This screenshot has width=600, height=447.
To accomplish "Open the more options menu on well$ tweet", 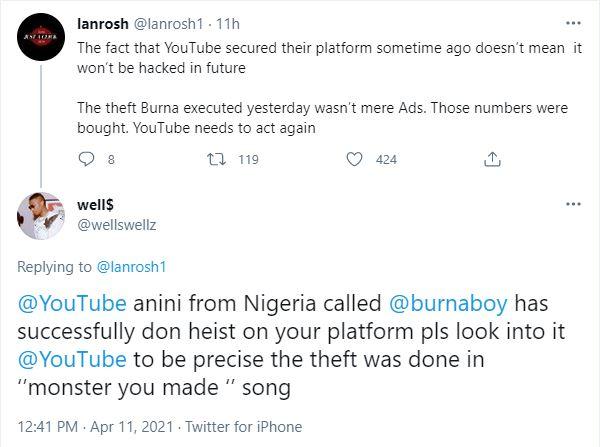I will click(573, 203).
